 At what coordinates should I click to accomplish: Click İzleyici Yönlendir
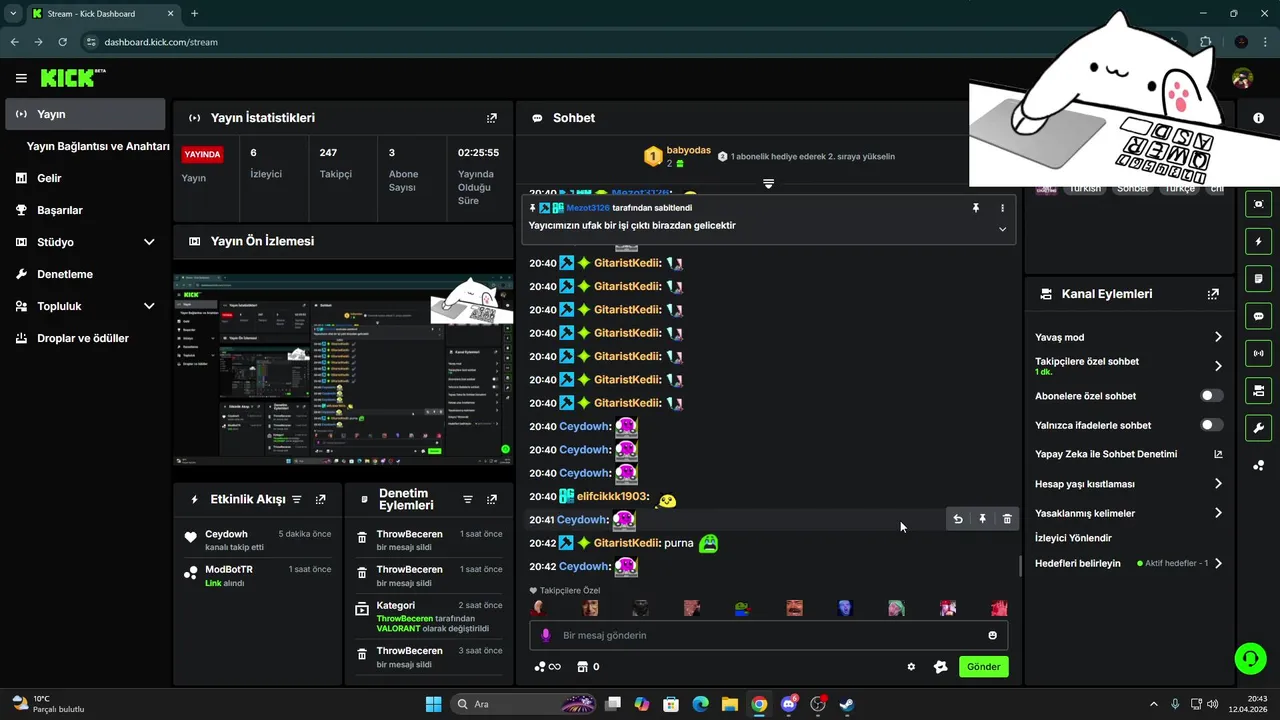pyautogui.click(x=1073, y=538)
